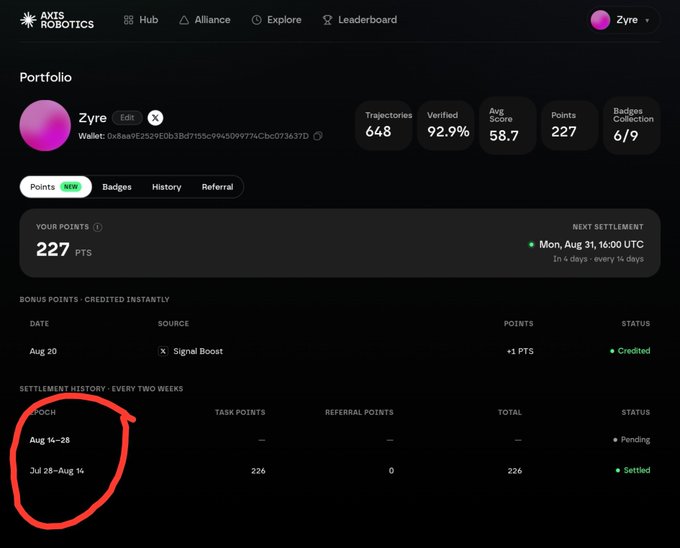Click the info icon next to Your Points
This screenshot has height=548, width=680.
(98, 227)
